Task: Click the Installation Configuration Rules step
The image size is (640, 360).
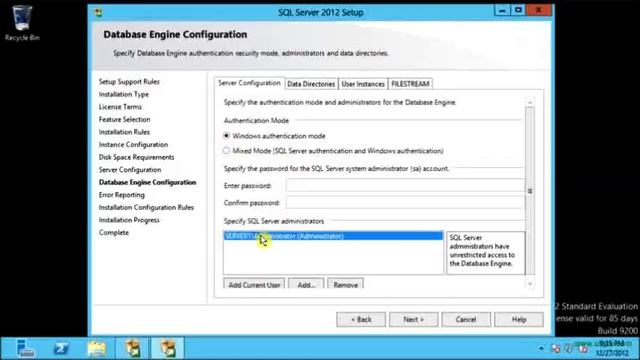Action: [x=146, y=207]
